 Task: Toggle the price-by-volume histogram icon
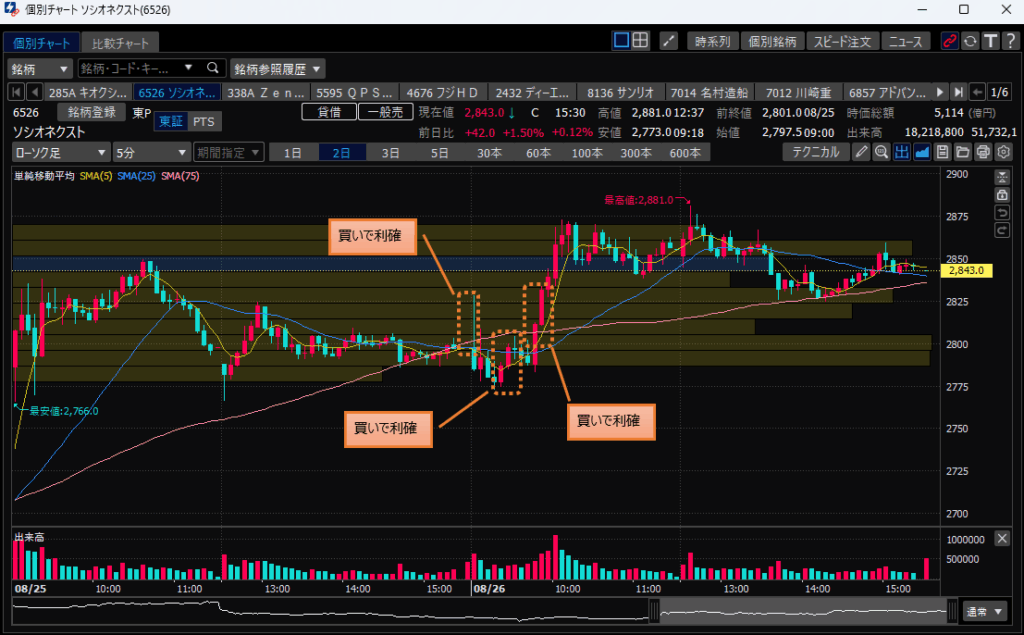click(901, 152)
